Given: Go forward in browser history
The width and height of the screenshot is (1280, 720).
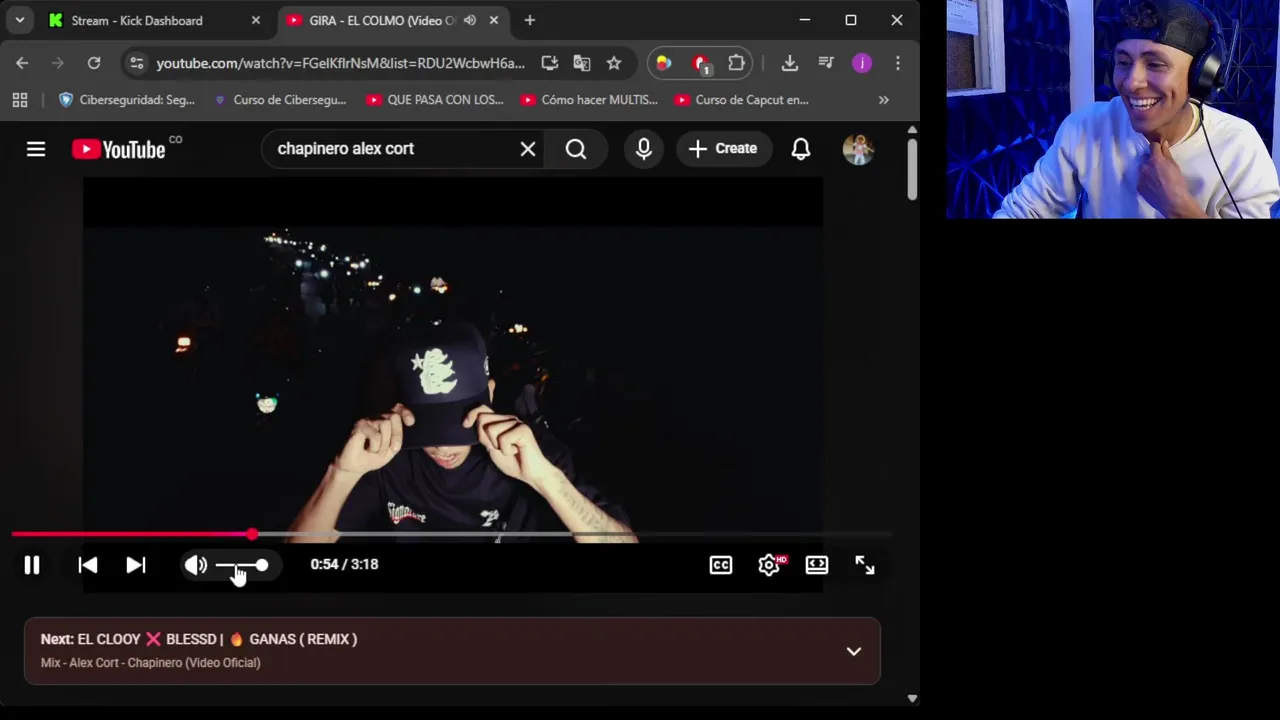Looking at the screenshot, I should coord(58,63).
